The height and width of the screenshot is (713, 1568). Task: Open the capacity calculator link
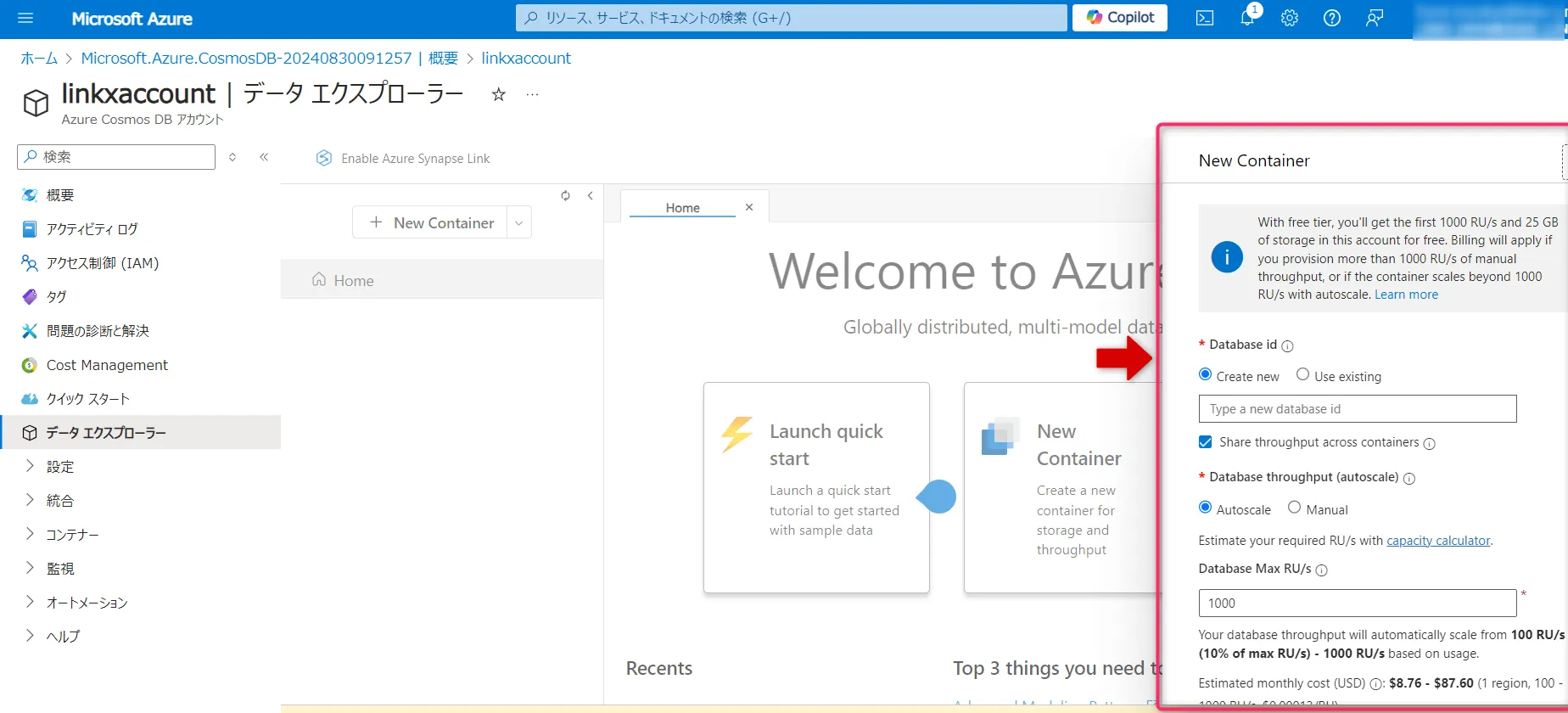pyautogui.click(x=1438, y=541)
